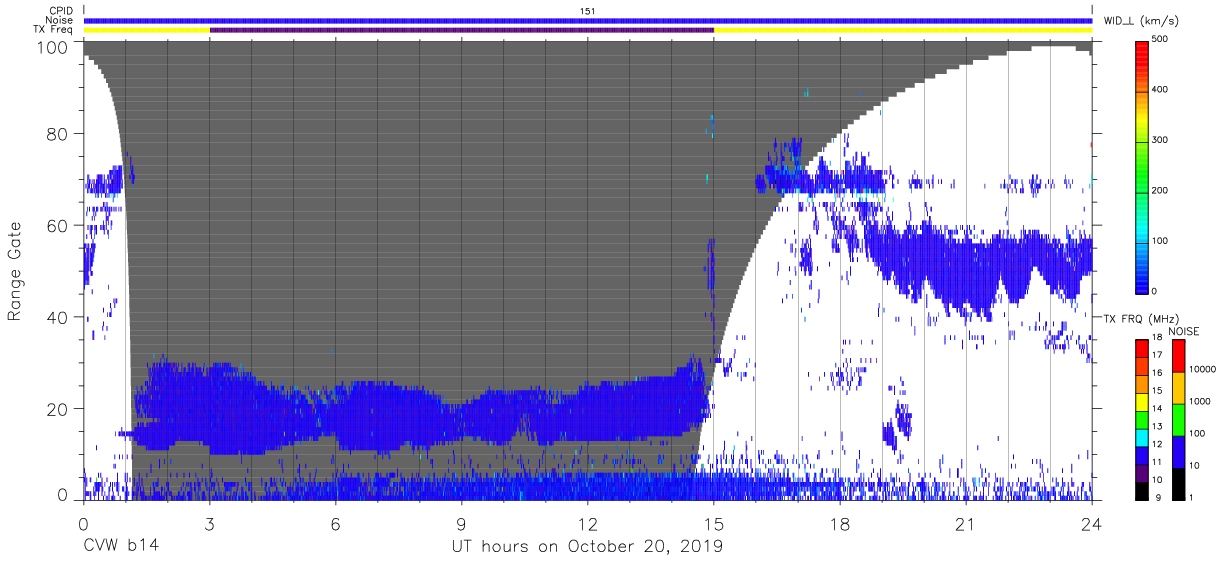Click the '1000' noise tick label
1228x567 pixels.
click(1202, 401)
